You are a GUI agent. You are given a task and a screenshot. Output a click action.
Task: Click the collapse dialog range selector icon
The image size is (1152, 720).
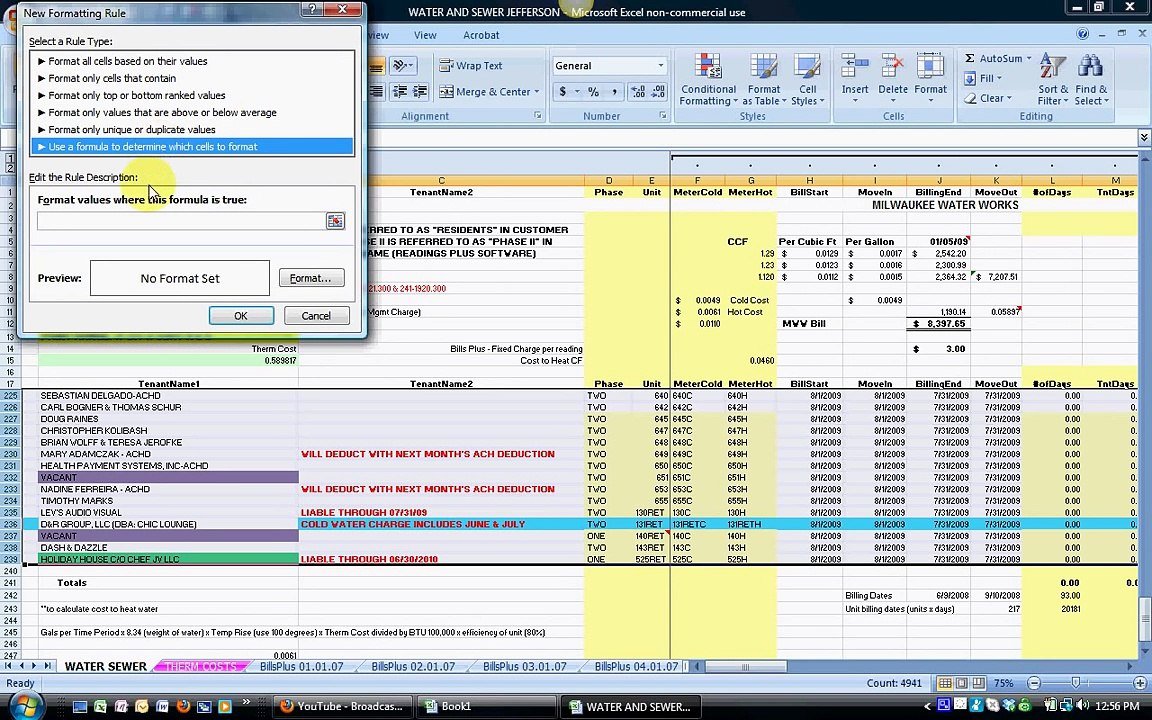tap(335, 221)
